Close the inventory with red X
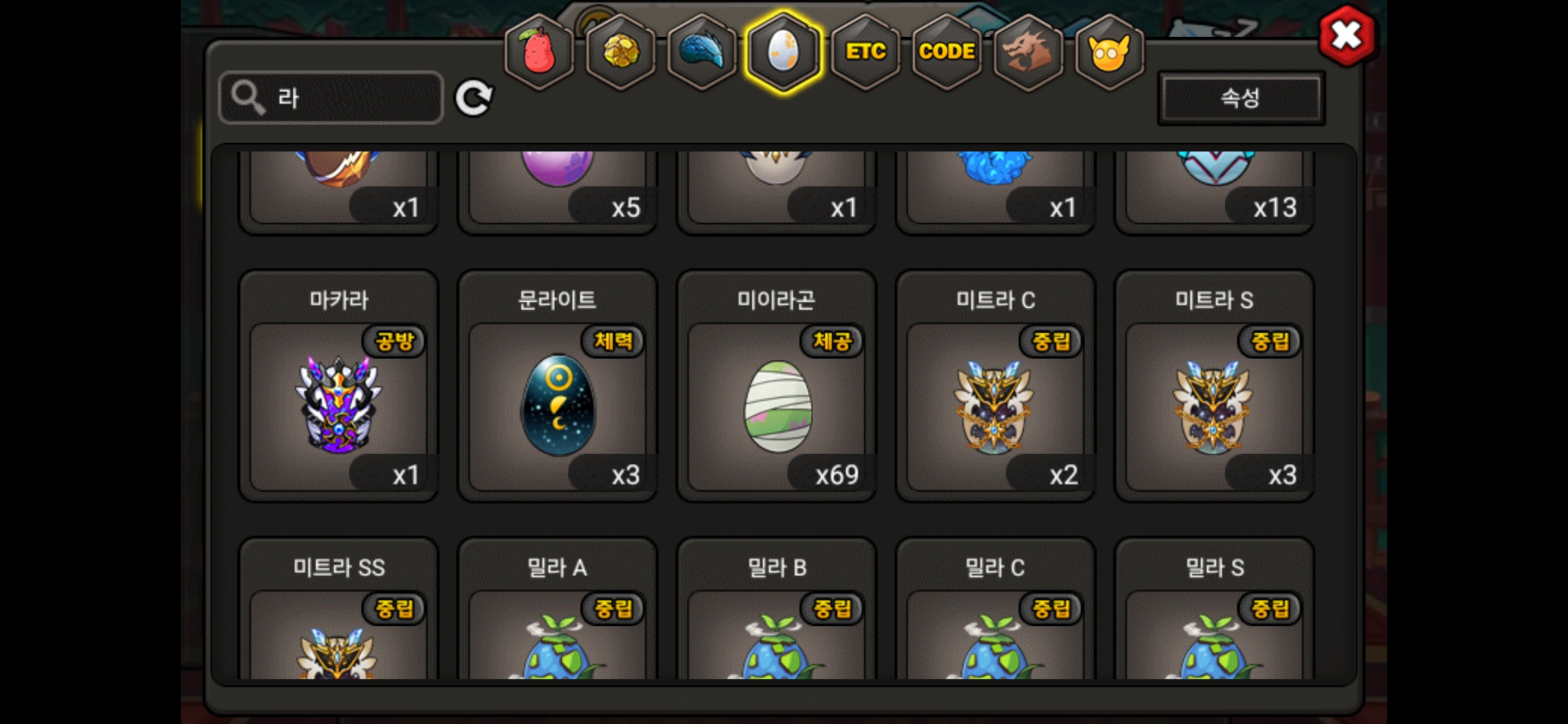1568x724 pixels. point(1346,36)
